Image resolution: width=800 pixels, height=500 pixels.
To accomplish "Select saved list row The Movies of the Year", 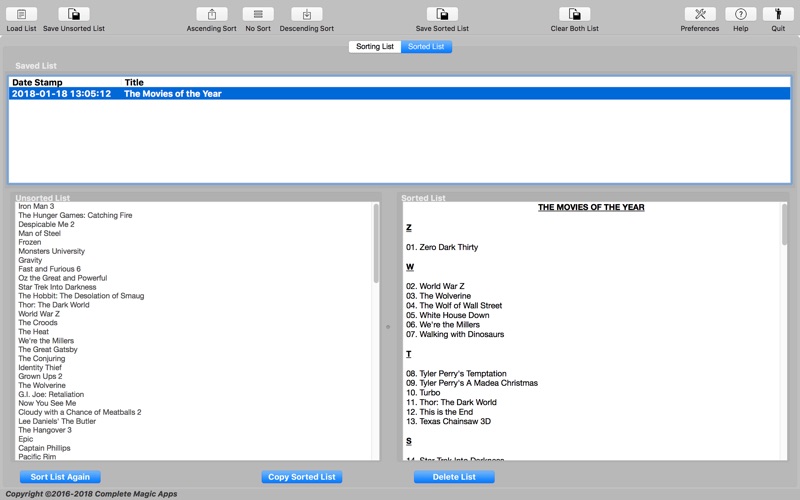I will (x=399, y=94).
